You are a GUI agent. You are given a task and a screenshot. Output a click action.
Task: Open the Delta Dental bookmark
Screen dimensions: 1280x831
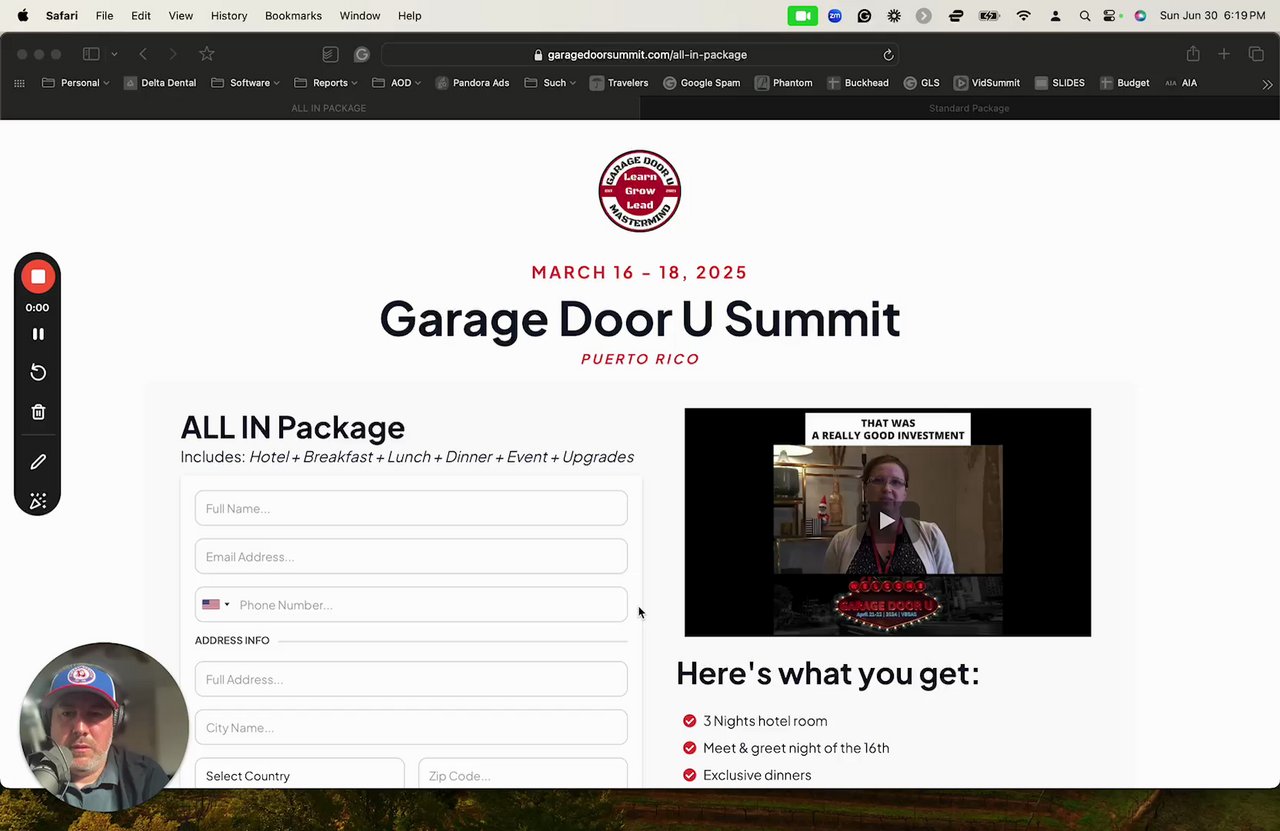click(x=160, y=83)
